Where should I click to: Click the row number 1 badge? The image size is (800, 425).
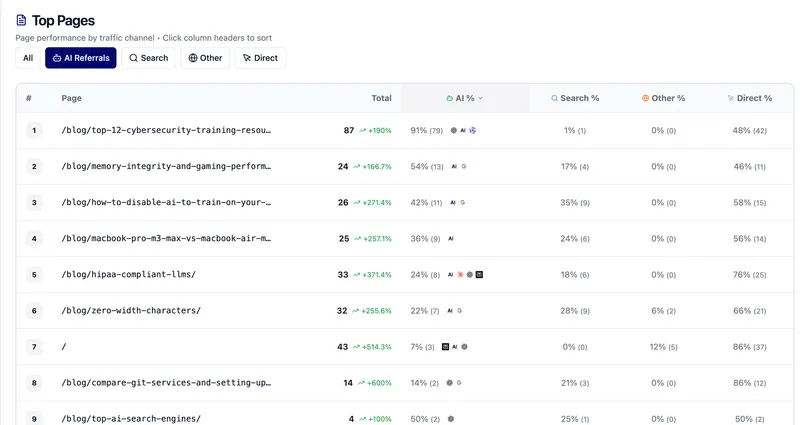(x=34, y=131)
